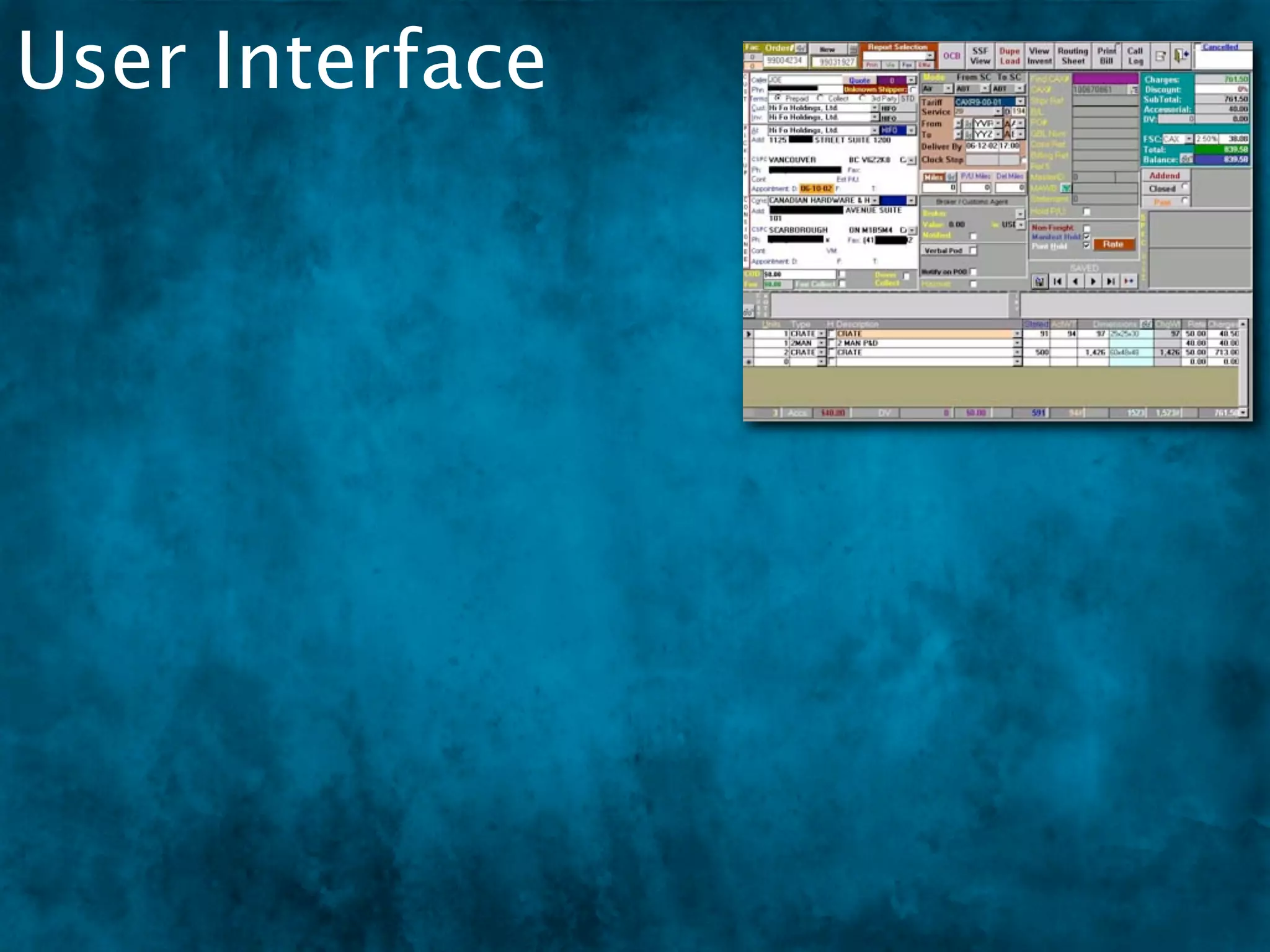Viewport: 1270px width, 952px height.
Task: Select the Collect terms radio button
Action: pyautogui.click(x=820, y=99)
